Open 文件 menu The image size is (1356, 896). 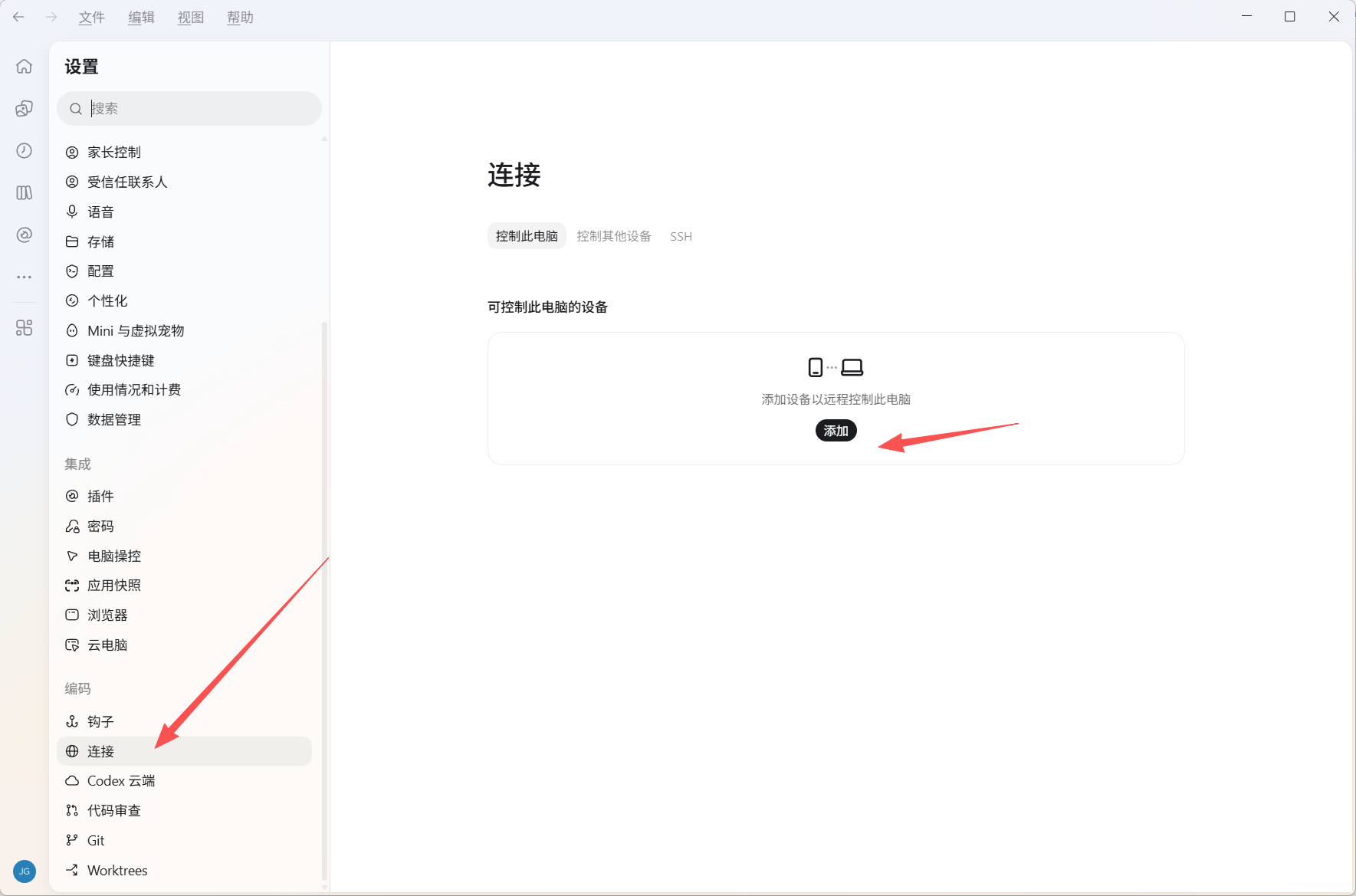(92, 17)
